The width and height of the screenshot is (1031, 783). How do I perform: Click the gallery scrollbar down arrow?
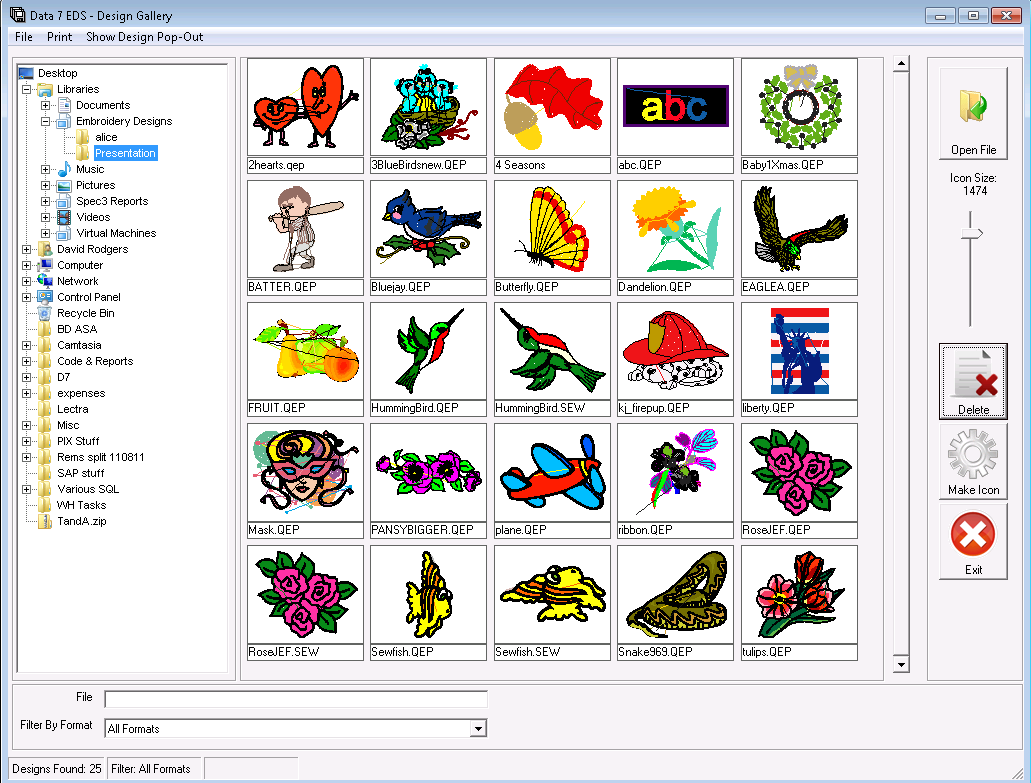[901, 664]
